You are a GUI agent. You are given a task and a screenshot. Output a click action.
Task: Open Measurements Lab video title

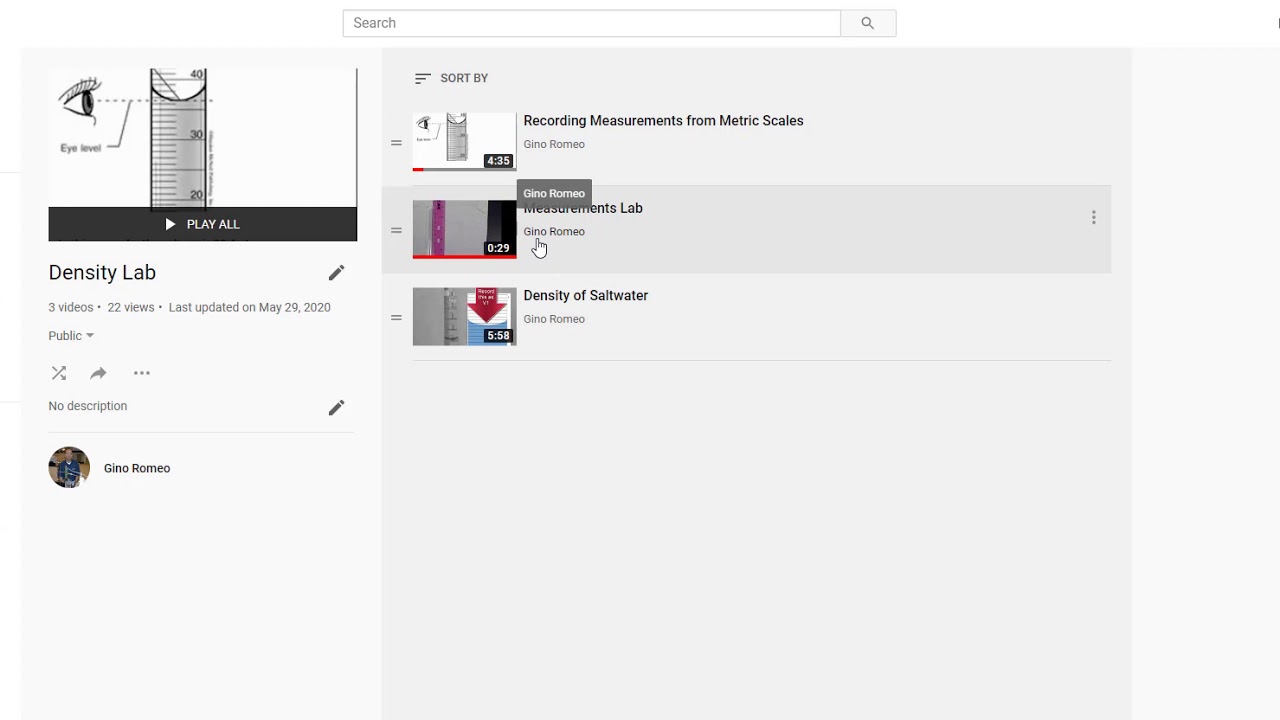pos(583,208)
